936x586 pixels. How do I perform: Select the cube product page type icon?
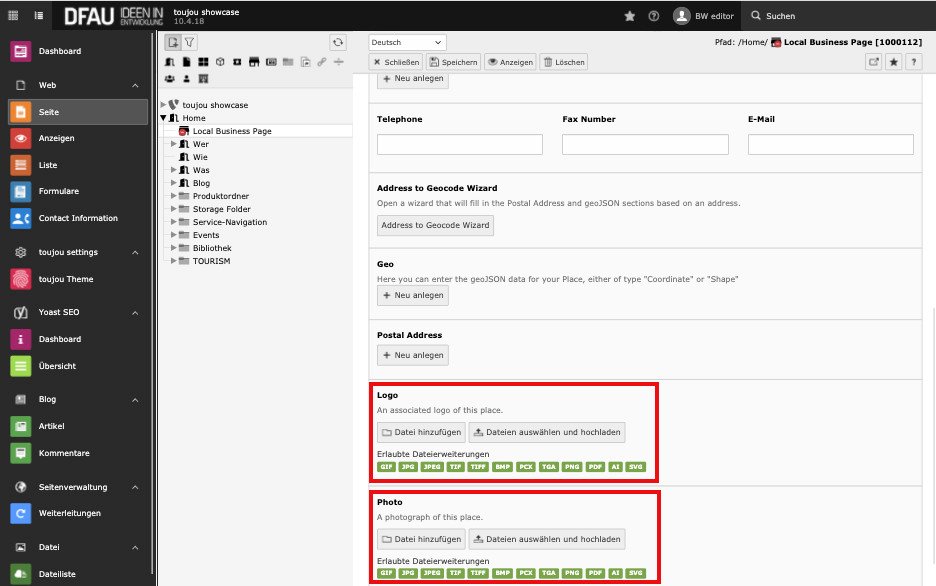click(x=220, y=62)
